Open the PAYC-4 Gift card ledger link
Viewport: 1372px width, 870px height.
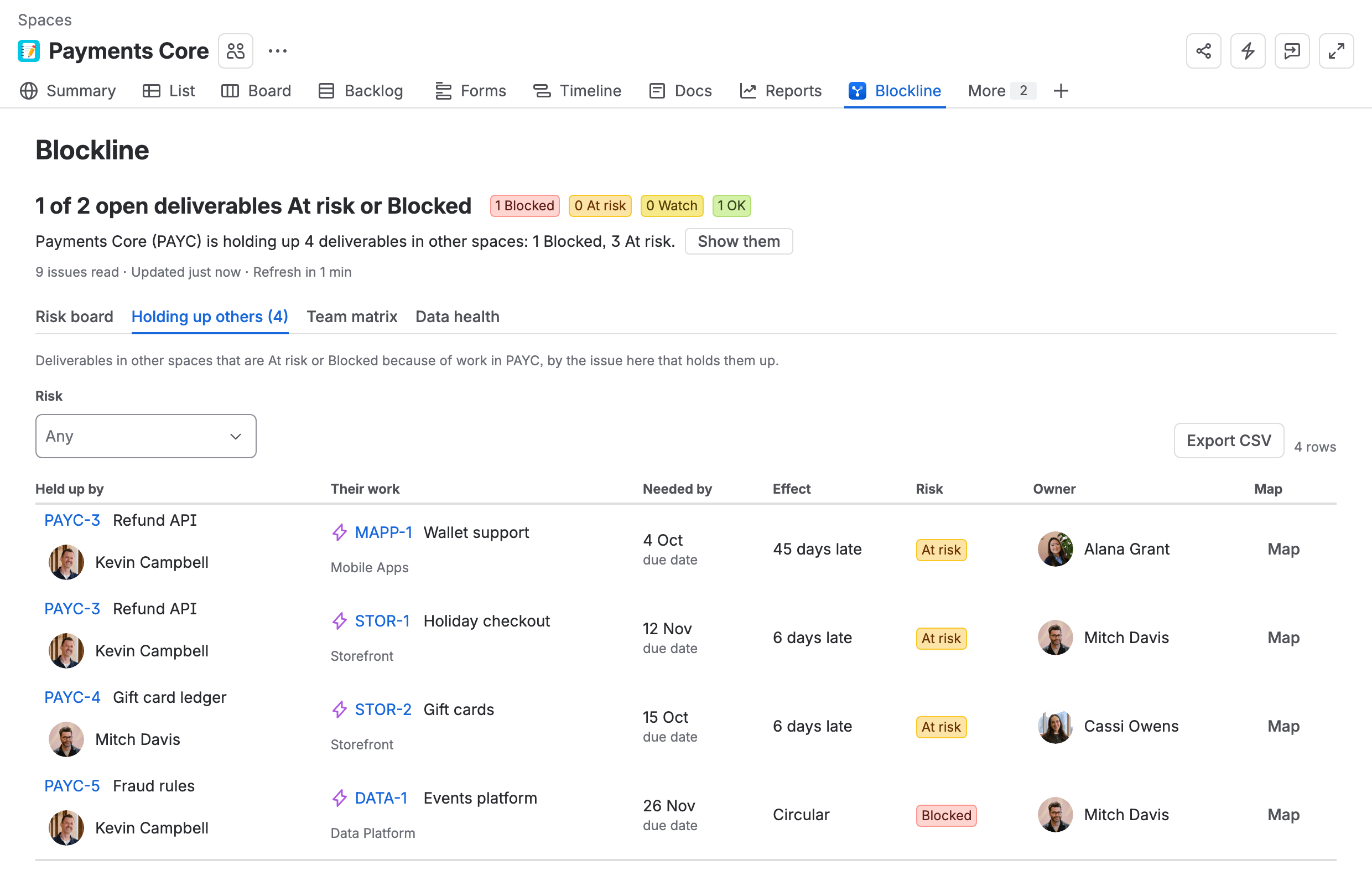[x=72, y=697]
